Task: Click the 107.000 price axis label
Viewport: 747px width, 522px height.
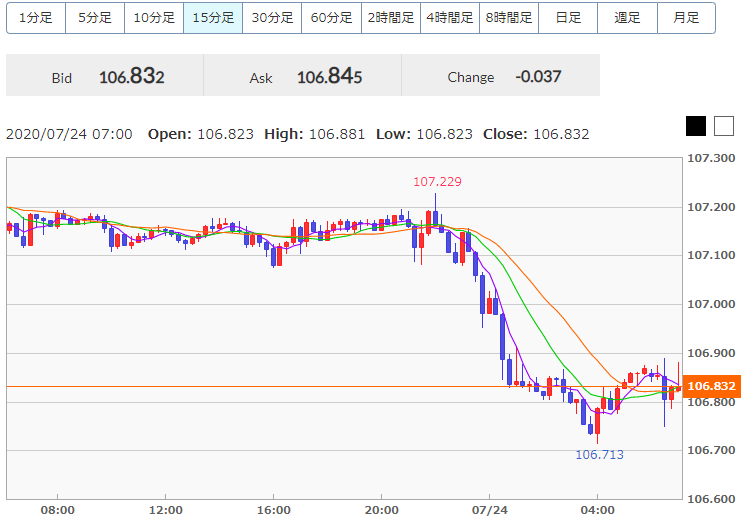Action: coord(711,304)
